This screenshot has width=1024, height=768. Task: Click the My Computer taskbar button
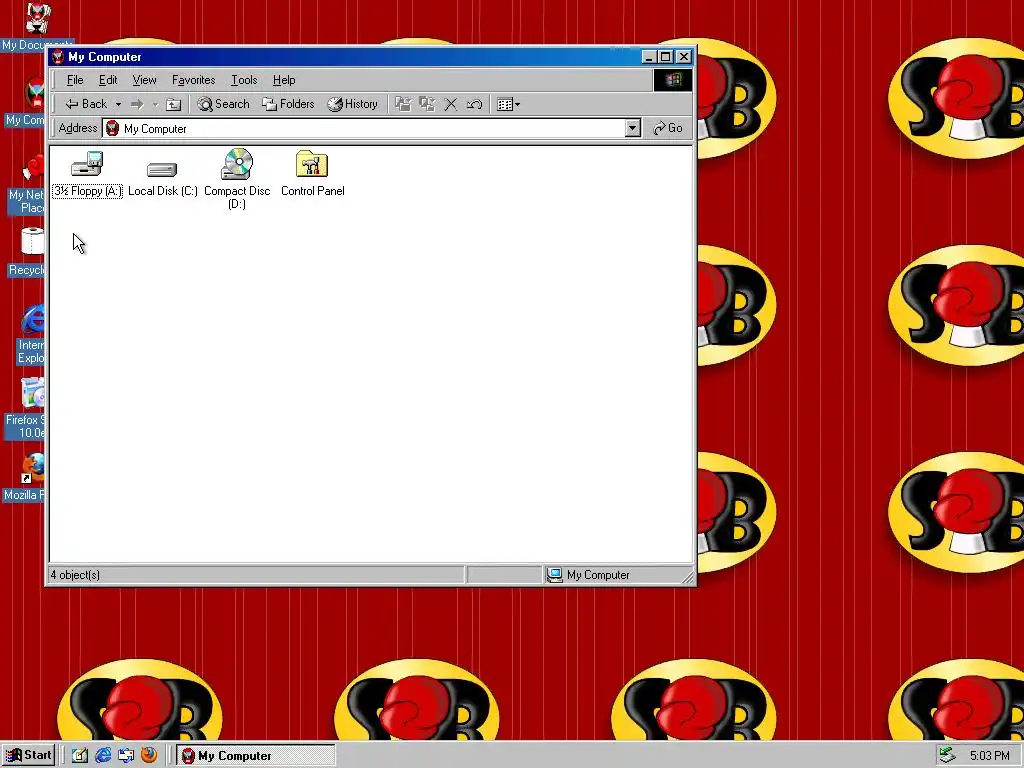(x=255, y=756)
